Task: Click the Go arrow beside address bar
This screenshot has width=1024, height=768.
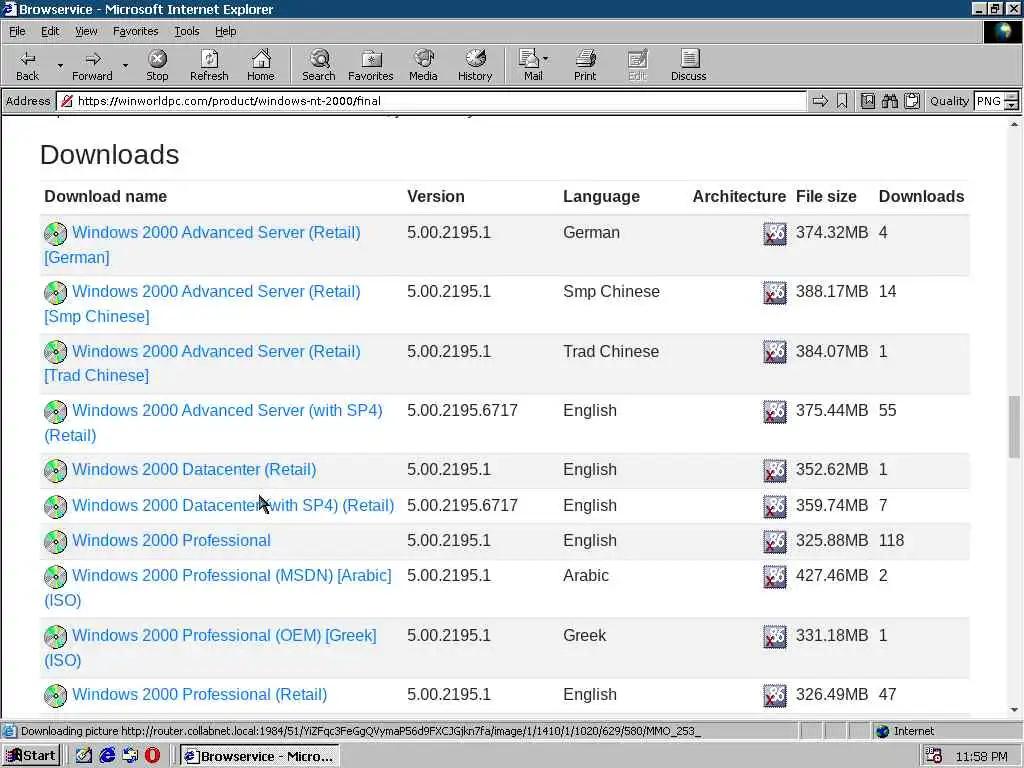Action: tap(820, 101)
